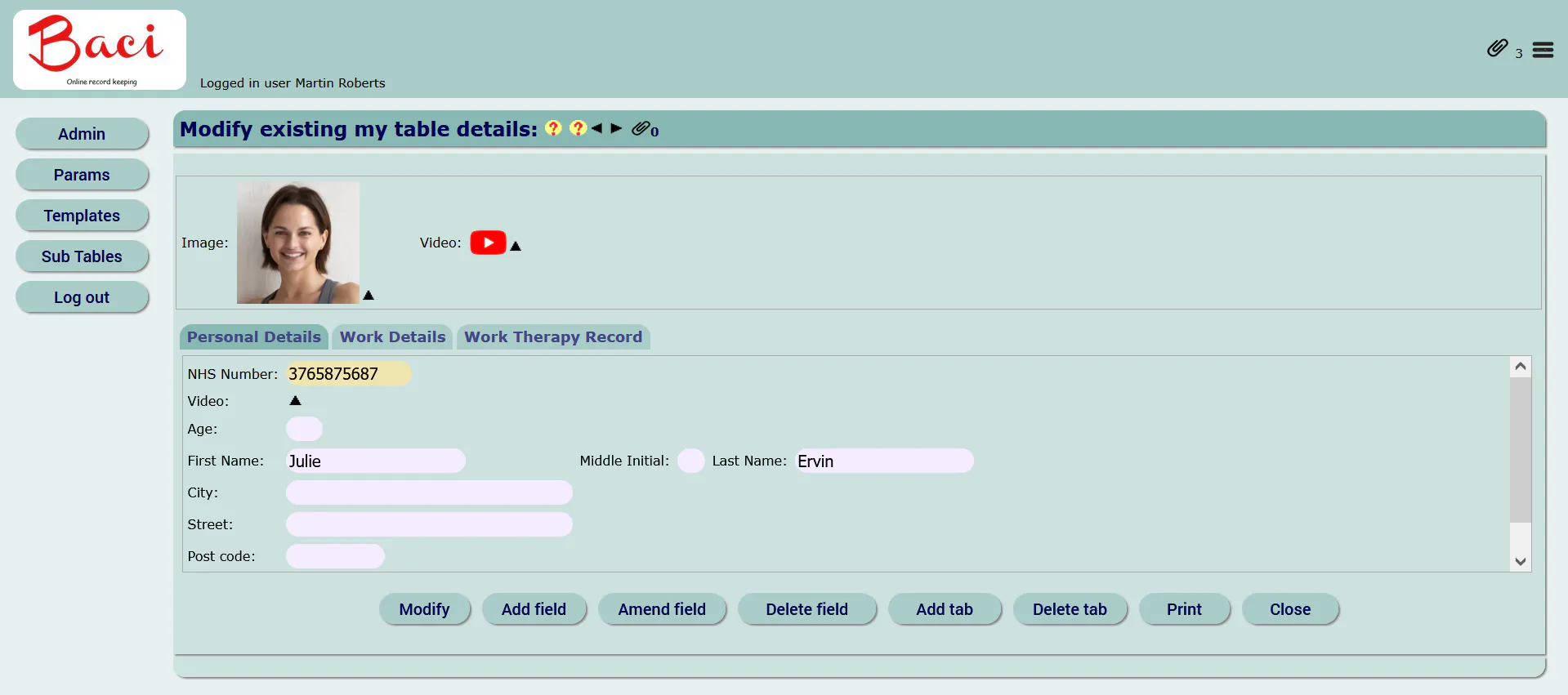This screenshot has width=1568, height=695.
Task: Click the Delete field button
Action: click(807, 609)
